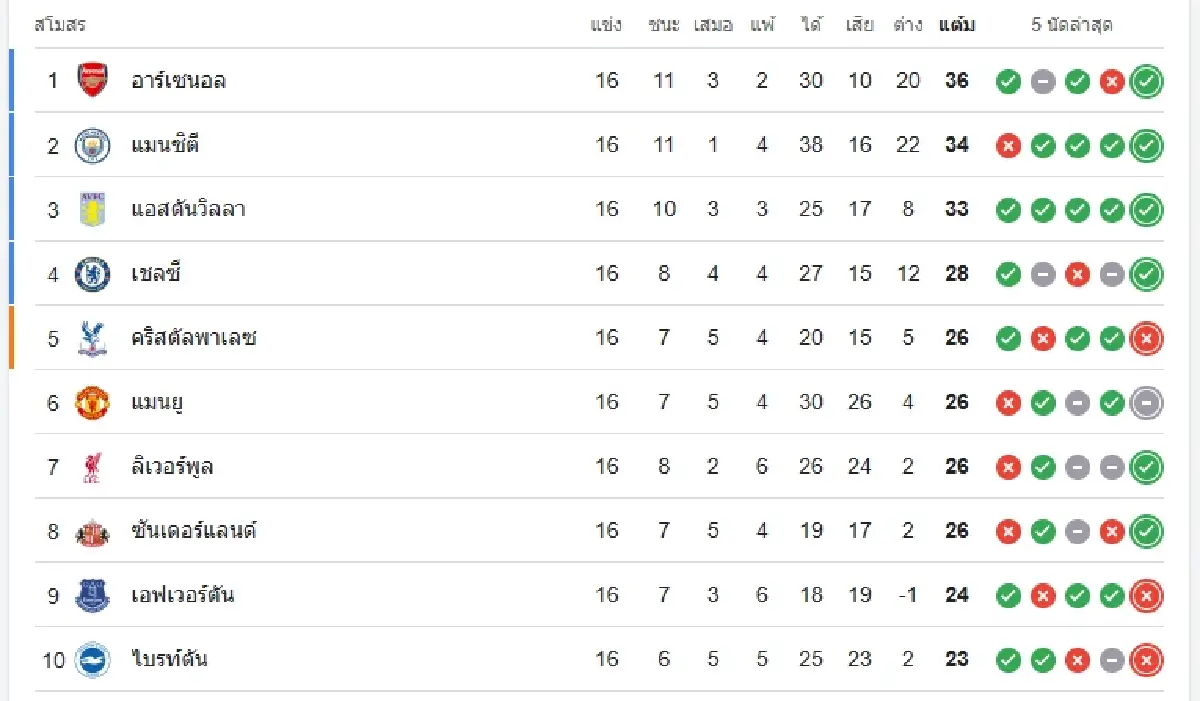Click Man United's latest draw result icon
This screenshot has height=701, width=1200.
[x=1146, y=402]
